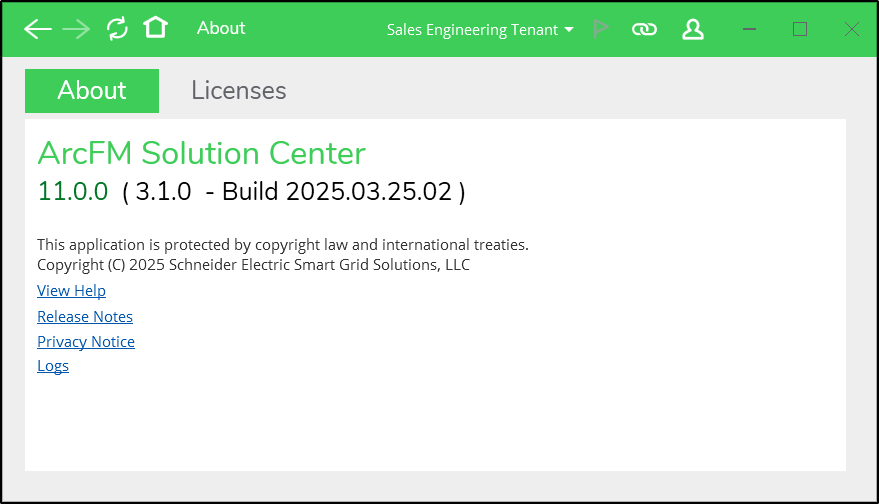Open the View Help link
Screen dimensions: 879x504
point(71,291)
